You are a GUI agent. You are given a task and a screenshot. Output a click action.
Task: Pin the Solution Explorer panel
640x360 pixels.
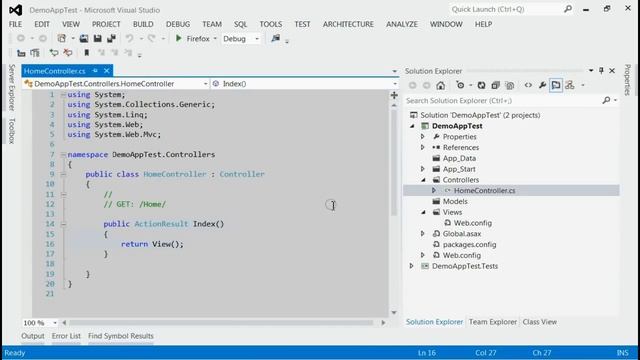point(601,71)
